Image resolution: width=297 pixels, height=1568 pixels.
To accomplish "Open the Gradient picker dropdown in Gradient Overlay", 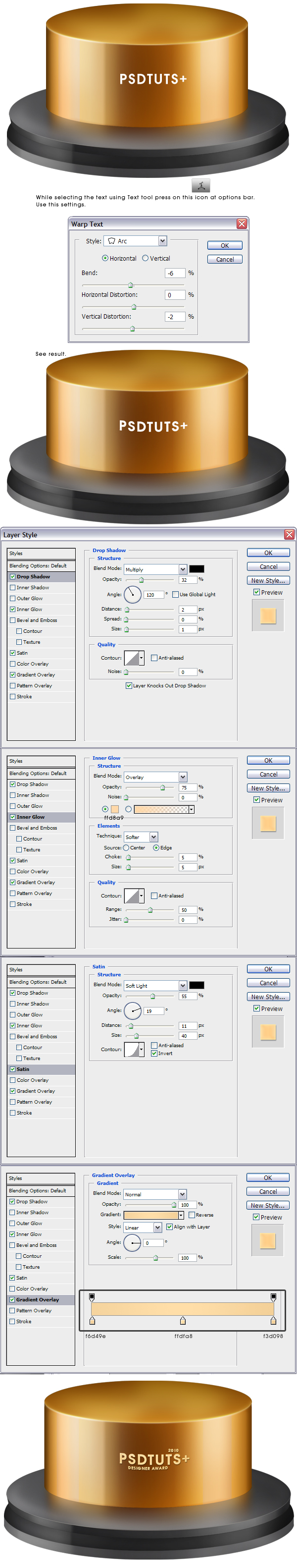I will click(181, 1215).
